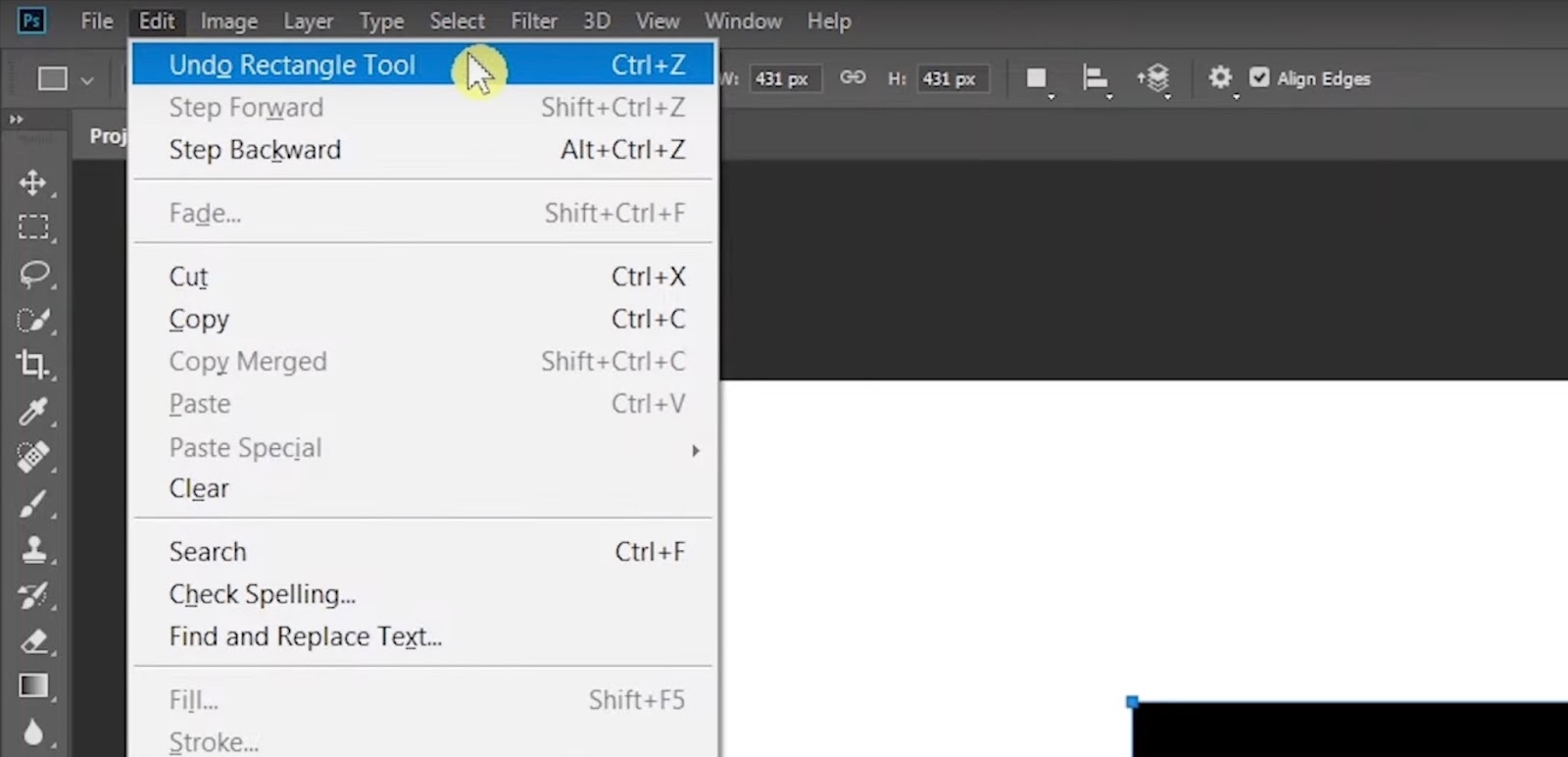The image size is (1568, 757).
Task: Open the Type menu
Action: coord(381,21)
